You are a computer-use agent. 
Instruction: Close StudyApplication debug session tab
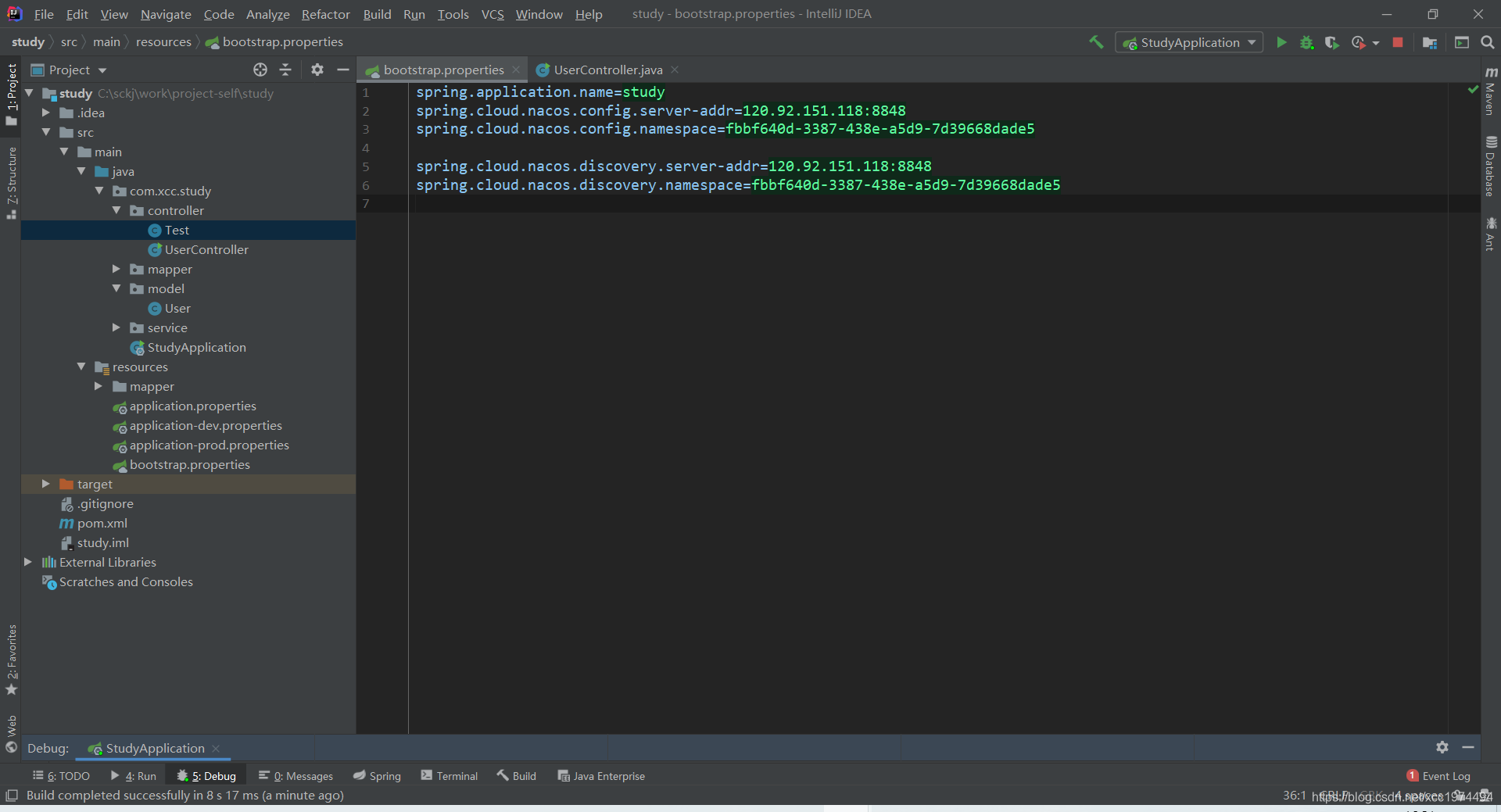point(216,748)
